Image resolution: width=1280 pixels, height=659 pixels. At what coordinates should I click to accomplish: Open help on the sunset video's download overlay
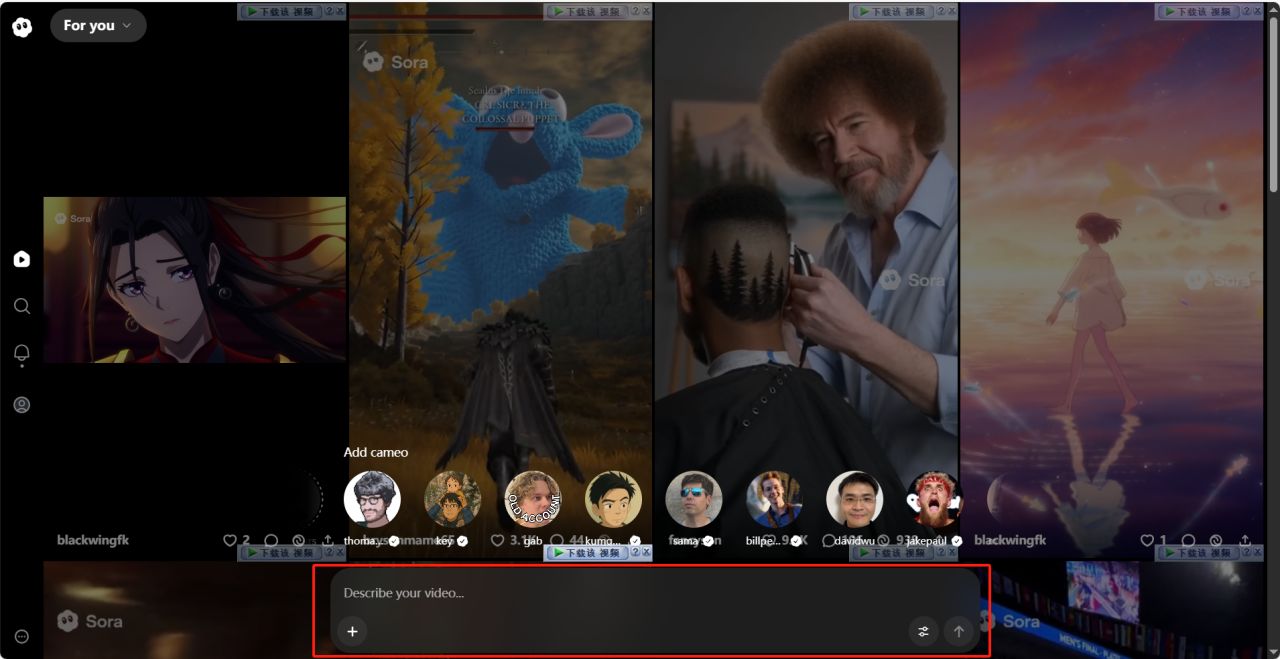1246,11
